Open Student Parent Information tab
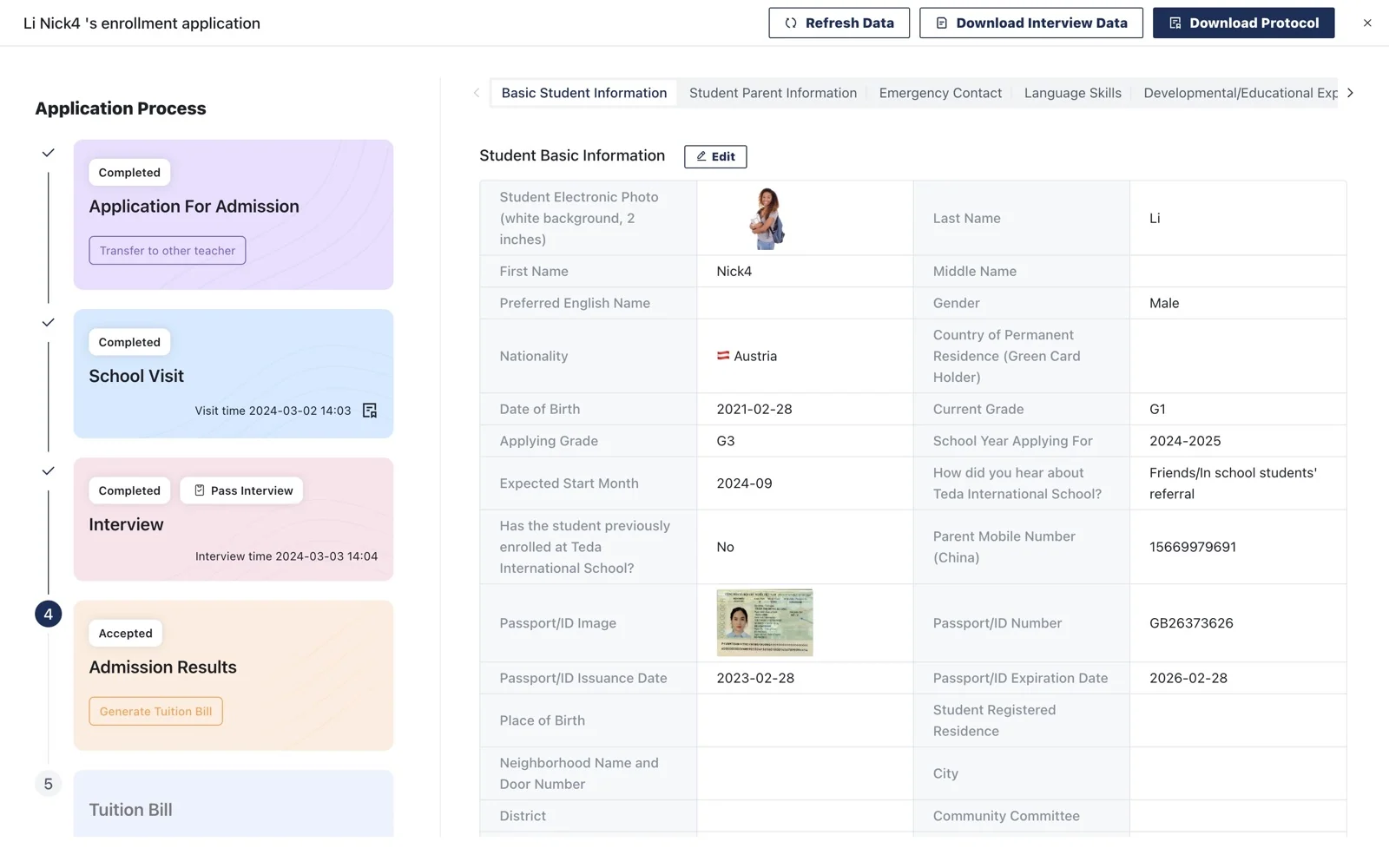Image resolution: width=1389 pixels, height=868 pixels. 773,93
